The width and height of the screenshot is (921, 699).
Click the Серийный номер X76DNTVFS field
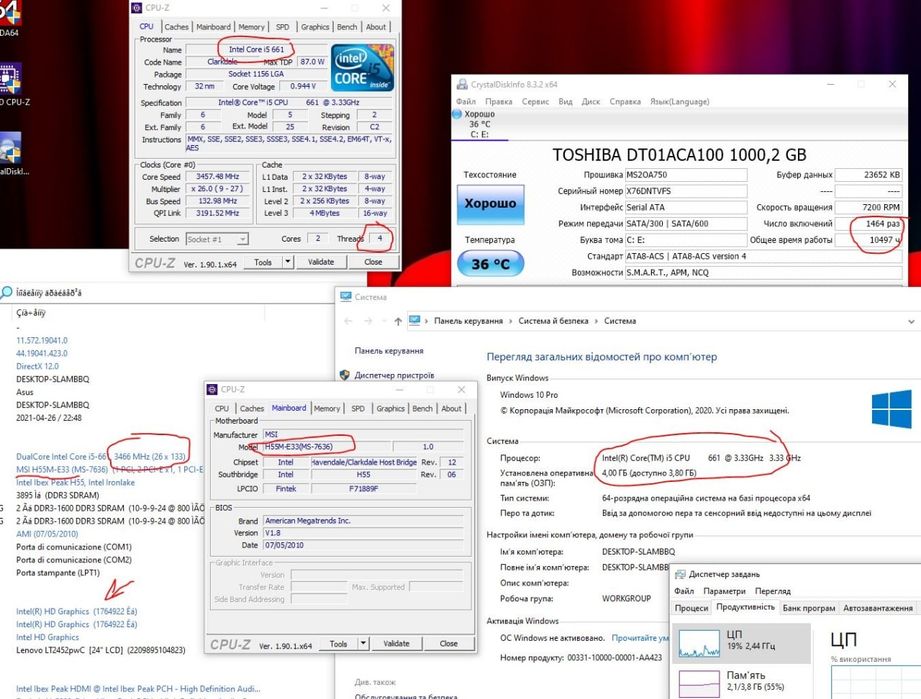tap(686, 191)
